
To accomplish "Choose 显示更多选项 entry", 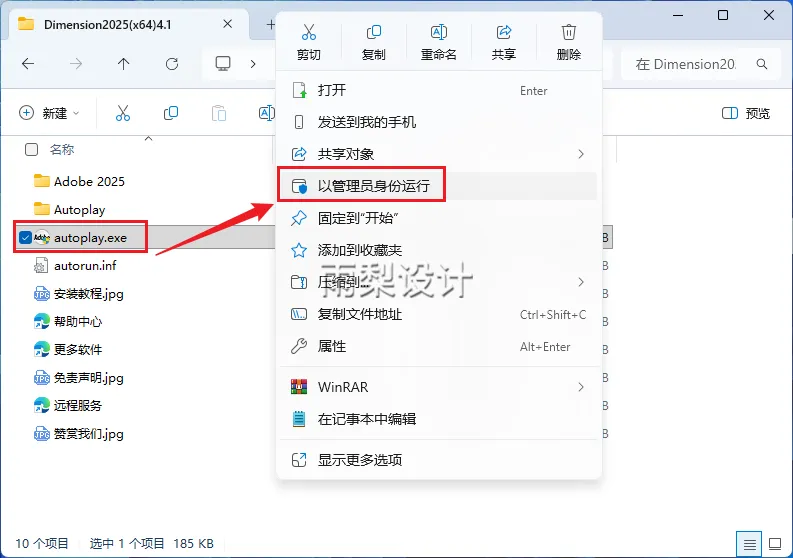I will pos(439,460).
